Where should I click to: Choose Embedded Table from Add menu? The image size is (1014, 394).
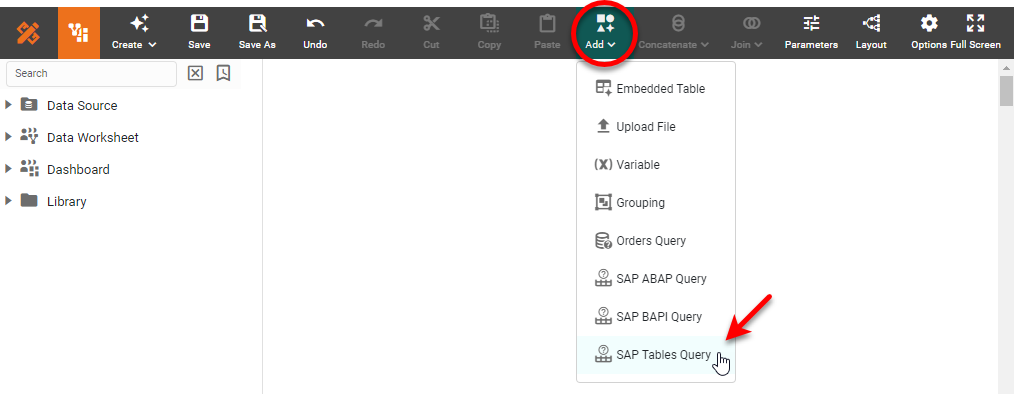(656, 89)
